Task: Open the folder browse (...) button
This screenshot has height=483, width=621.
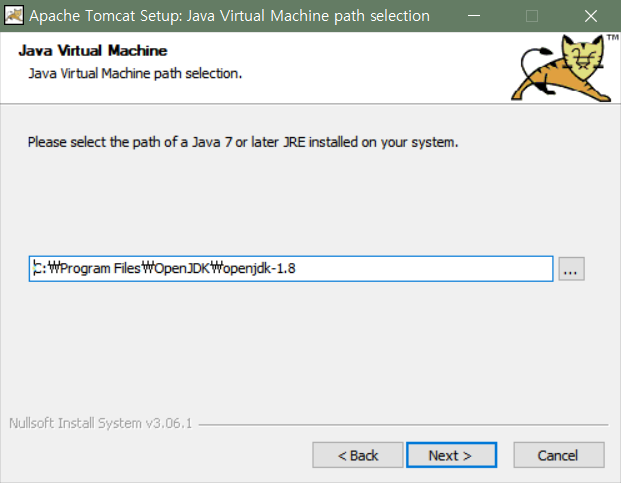Action: [571, 269]
